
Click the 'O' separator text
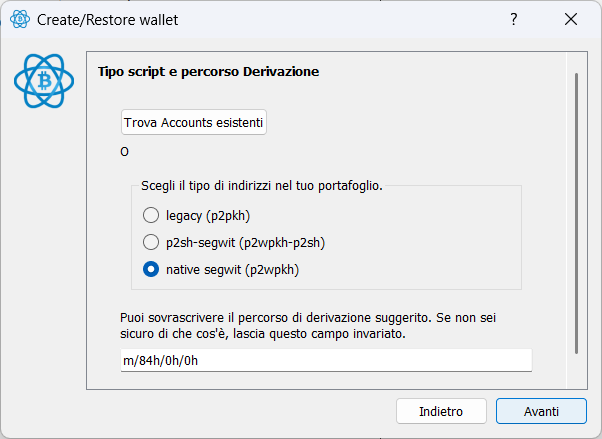124,152
